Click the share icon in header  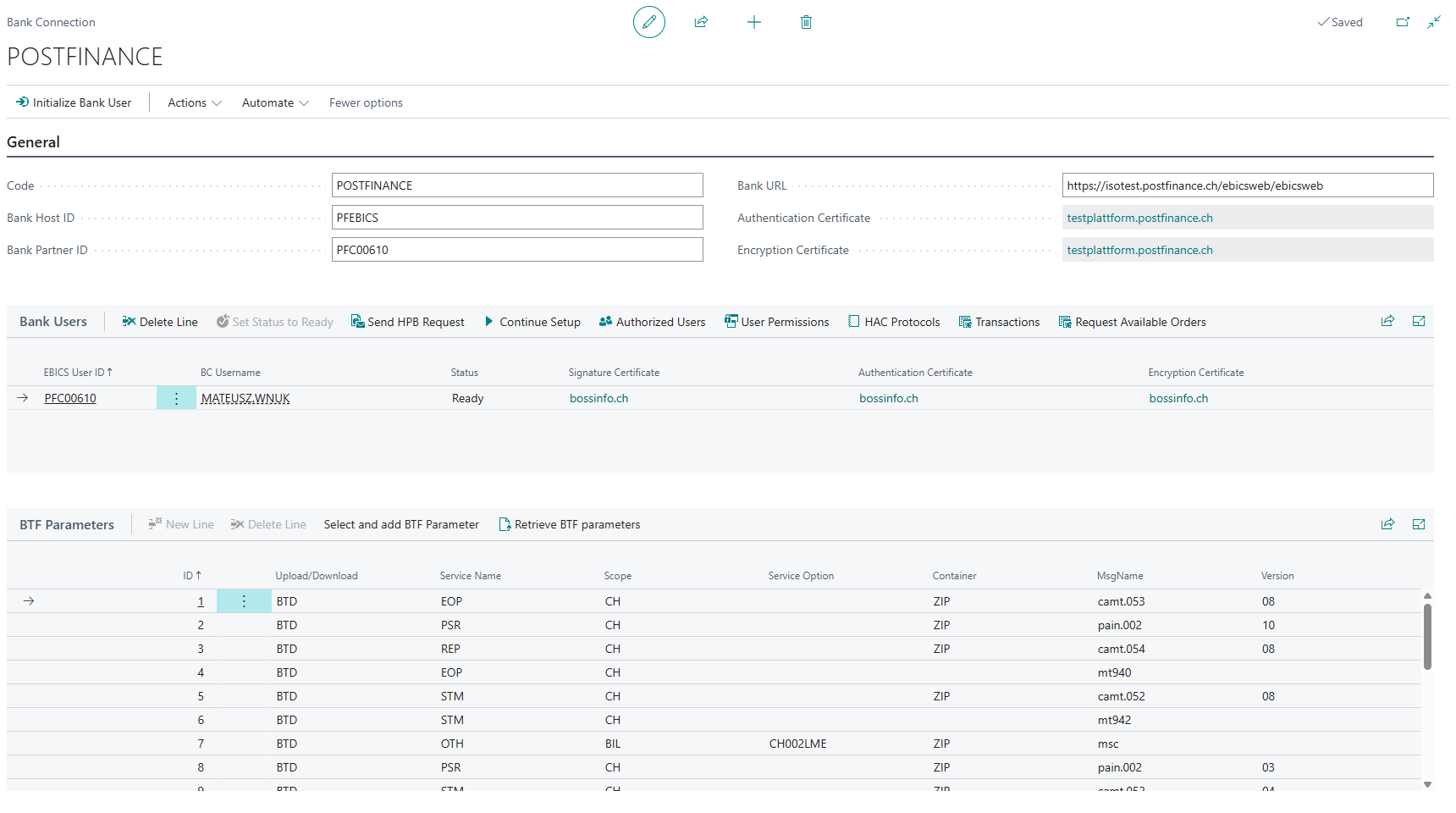701,22
